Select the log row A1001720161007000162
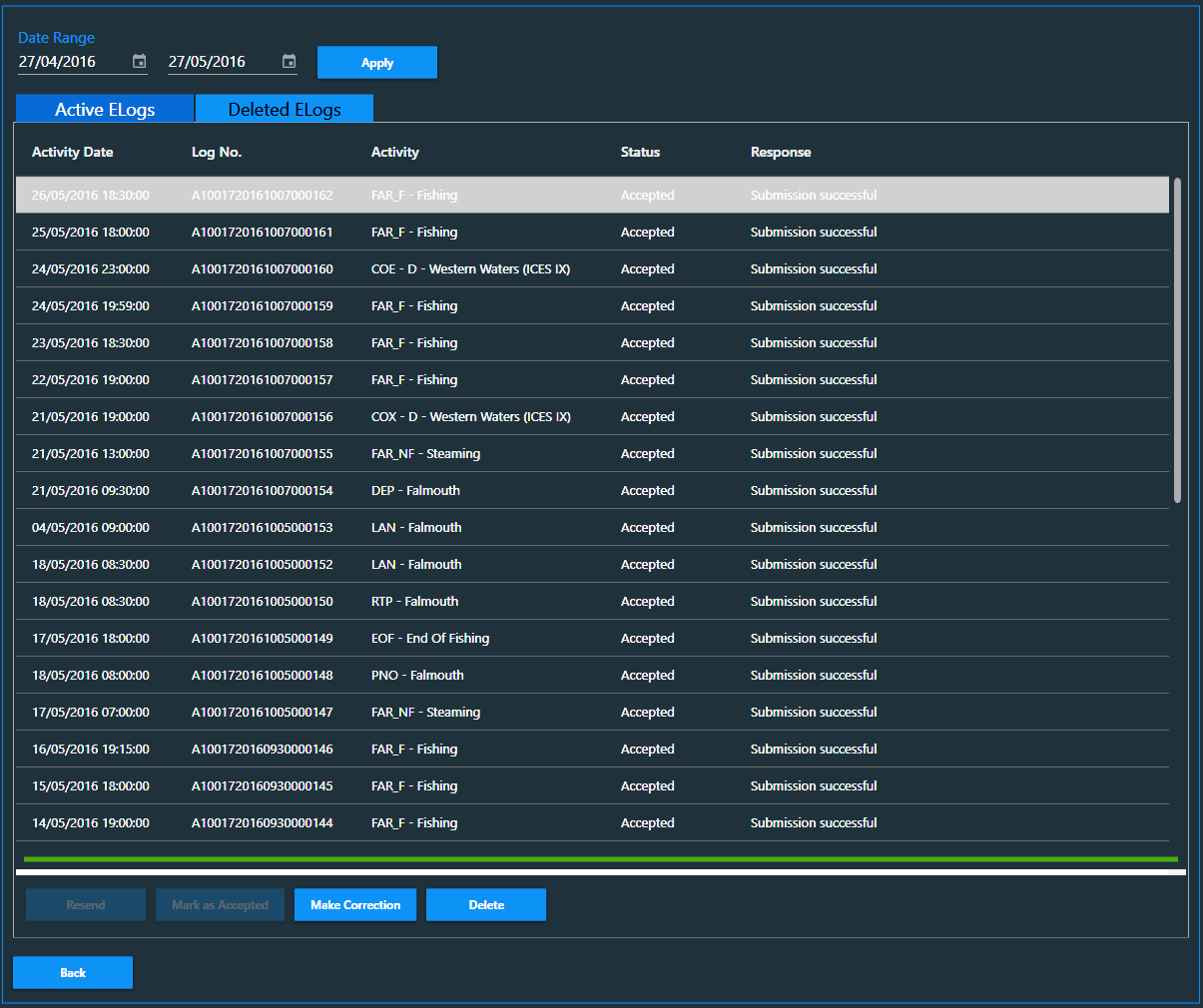Viewport: 1203px width, 1008px height. (x=592, y=196)
